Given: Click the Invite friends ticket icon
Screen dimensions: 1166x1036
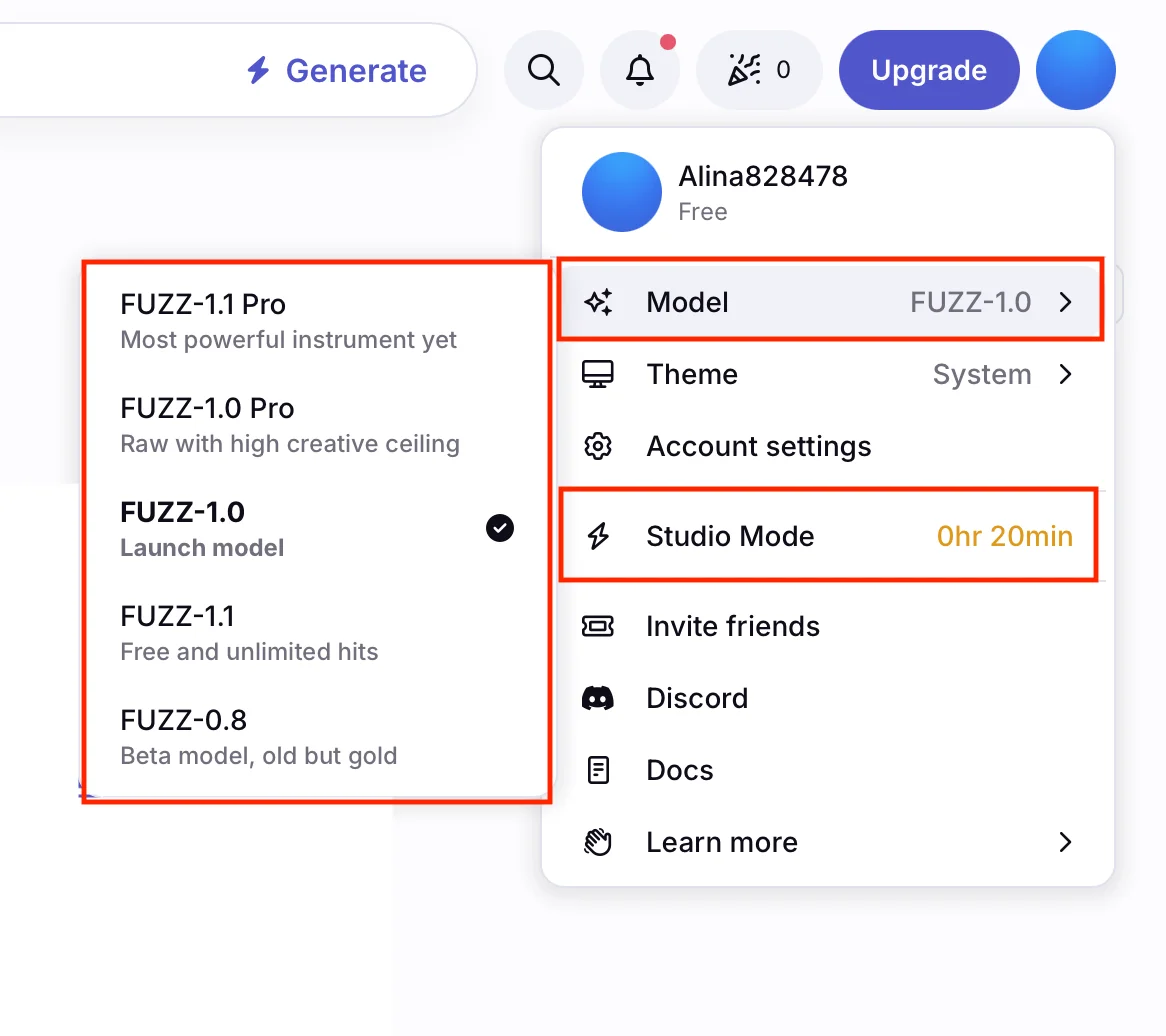Looking at the screenshot, I should point(598,626).
